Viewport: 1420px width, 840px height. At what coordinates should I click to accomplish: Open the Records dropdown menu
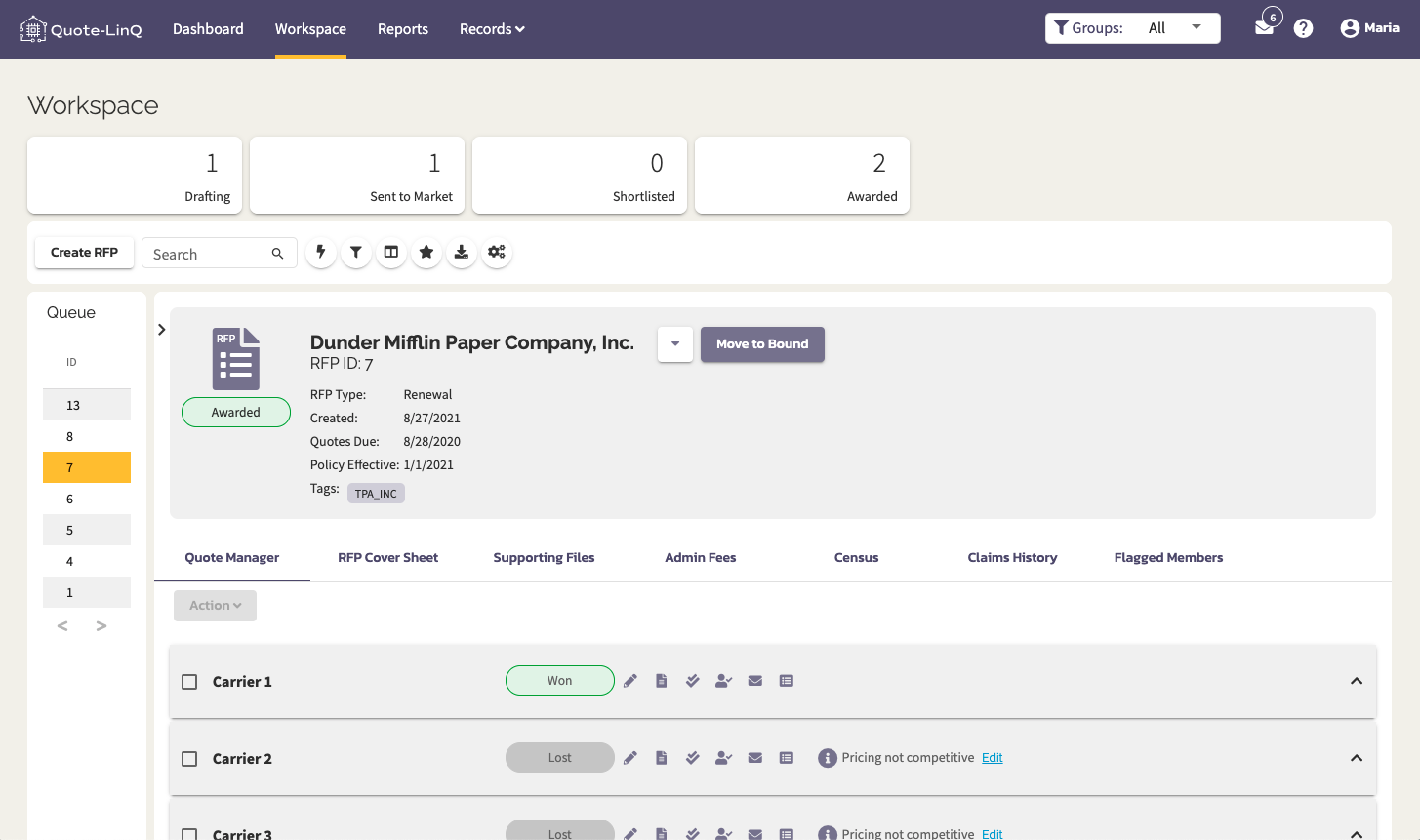[x=492, y=29]
